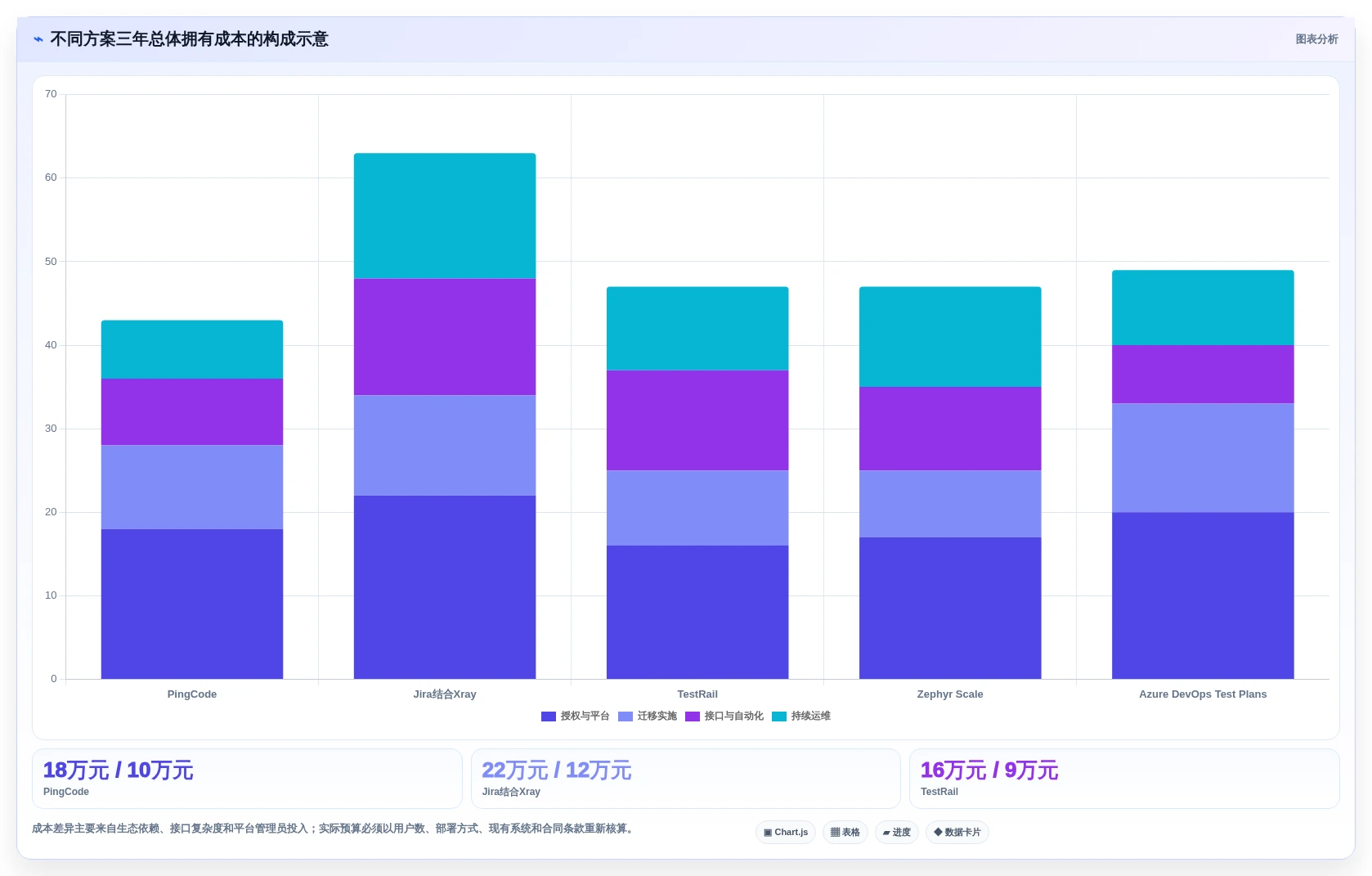Click the 图表分析 label in the header
Image resolution: width=1372 pixels, height=876 pixels.
tap(1316, 39)
